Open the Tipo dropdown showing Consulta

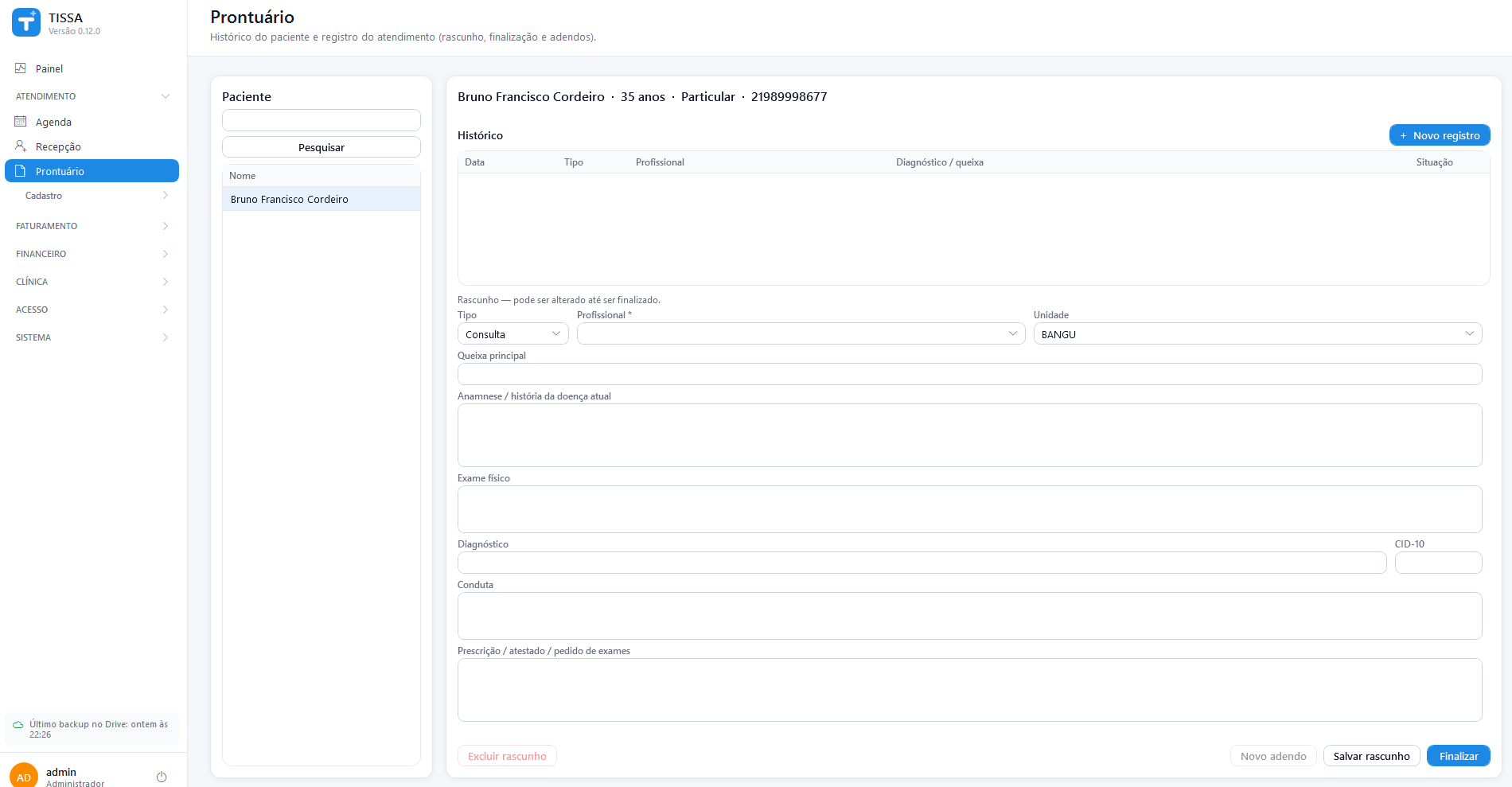(513, 334)
